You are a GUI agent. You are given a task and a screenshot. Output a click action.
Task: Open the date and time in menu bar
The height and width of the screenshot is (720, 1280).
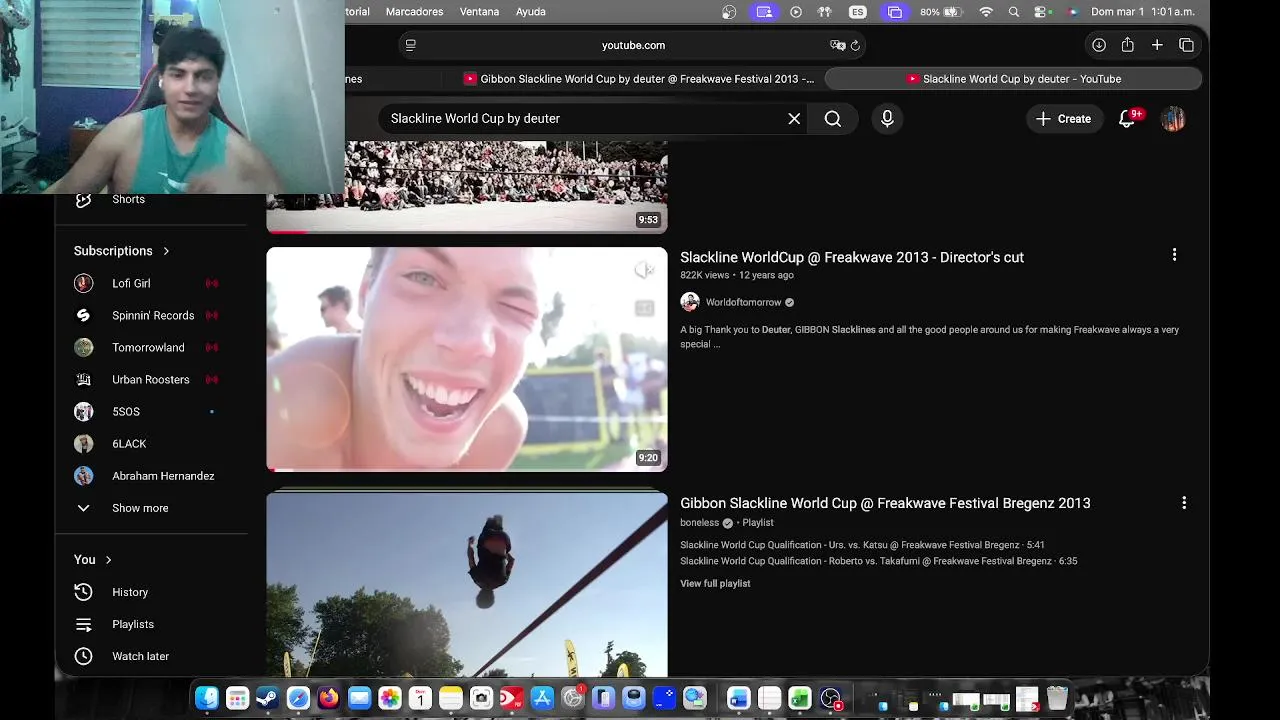[x=1143, y=12]
